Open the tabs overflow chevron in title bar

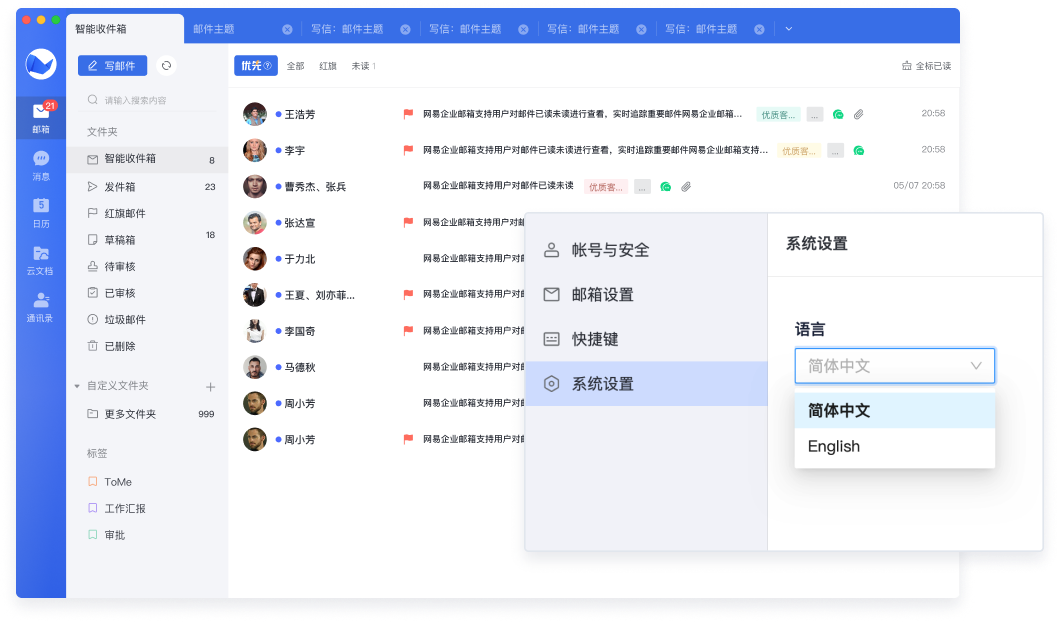point(788,29)
